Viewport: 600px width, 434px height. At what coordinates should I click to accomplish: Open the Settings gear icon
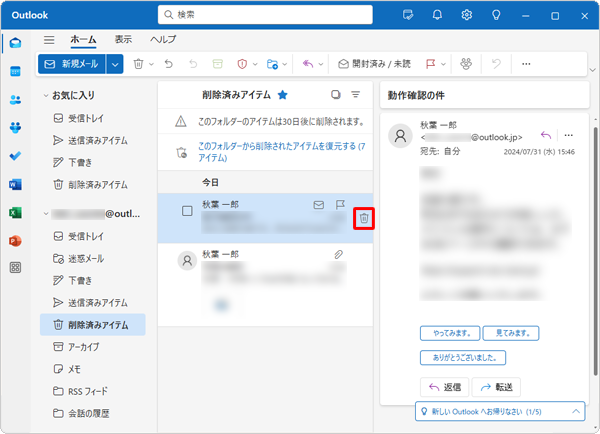click(466, 15)
